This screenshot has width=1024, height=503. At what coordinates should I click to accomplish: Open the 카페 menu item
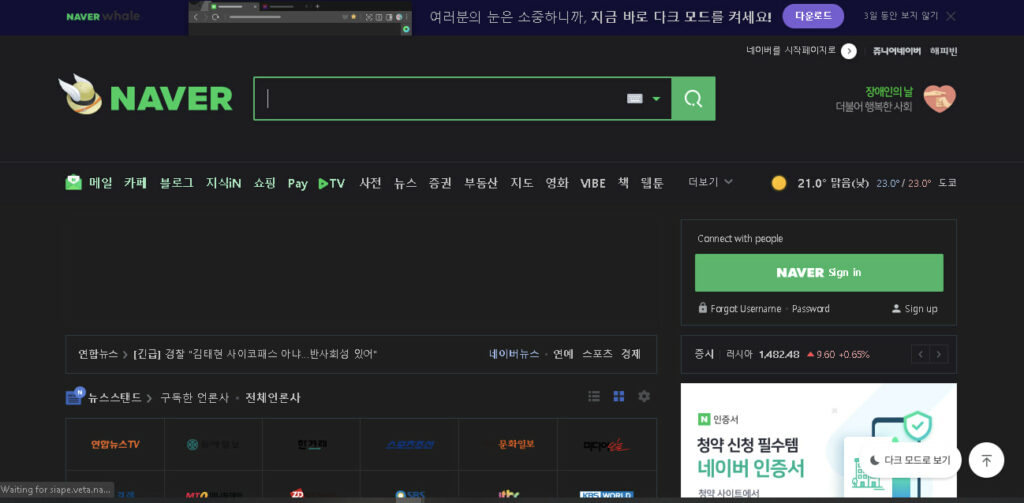(136, 183)
